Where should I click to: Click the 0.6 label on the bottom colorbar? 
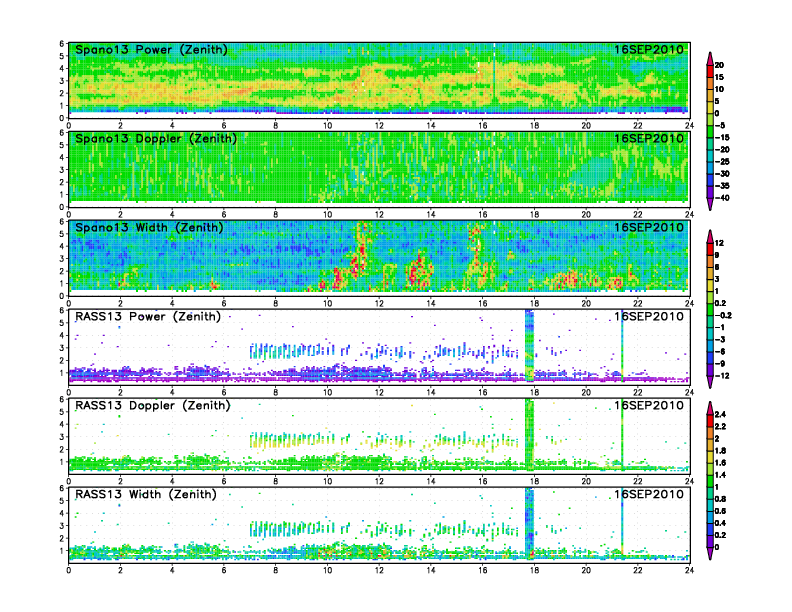coord(721,511)
